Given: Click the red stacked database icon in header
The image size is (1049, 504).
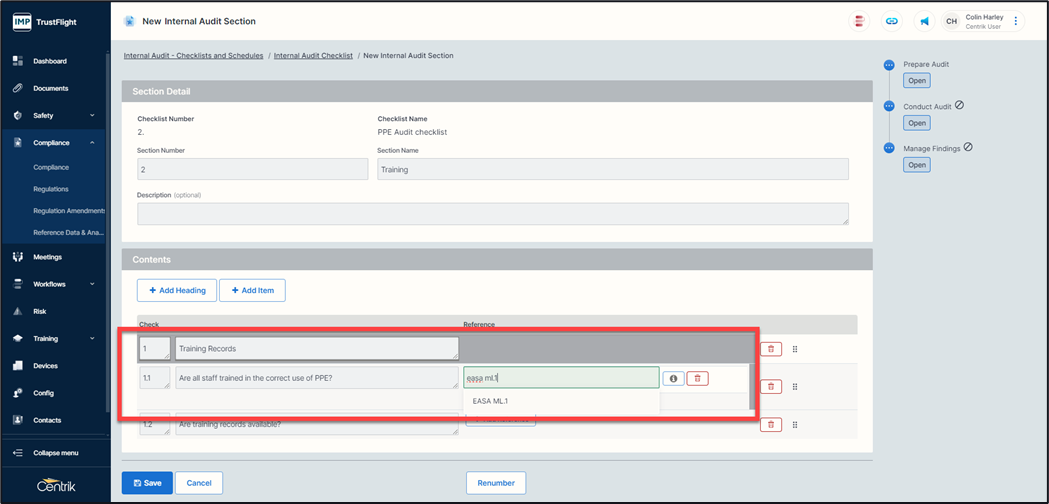Looking at the screenshot, I should [x=858, y=21].
